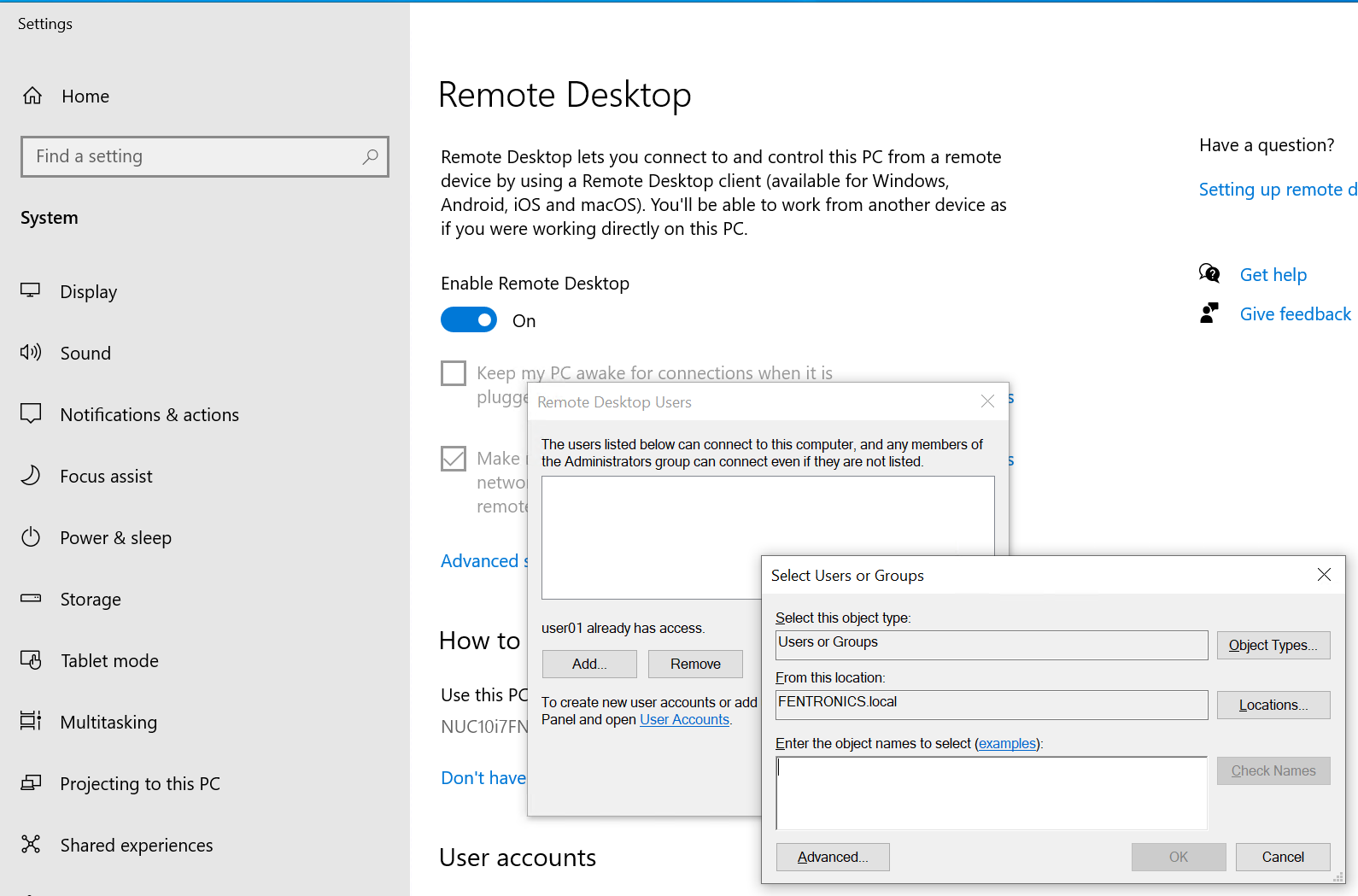
Task: Click the Tablet mode icon
Action: (x=31, y=659)
